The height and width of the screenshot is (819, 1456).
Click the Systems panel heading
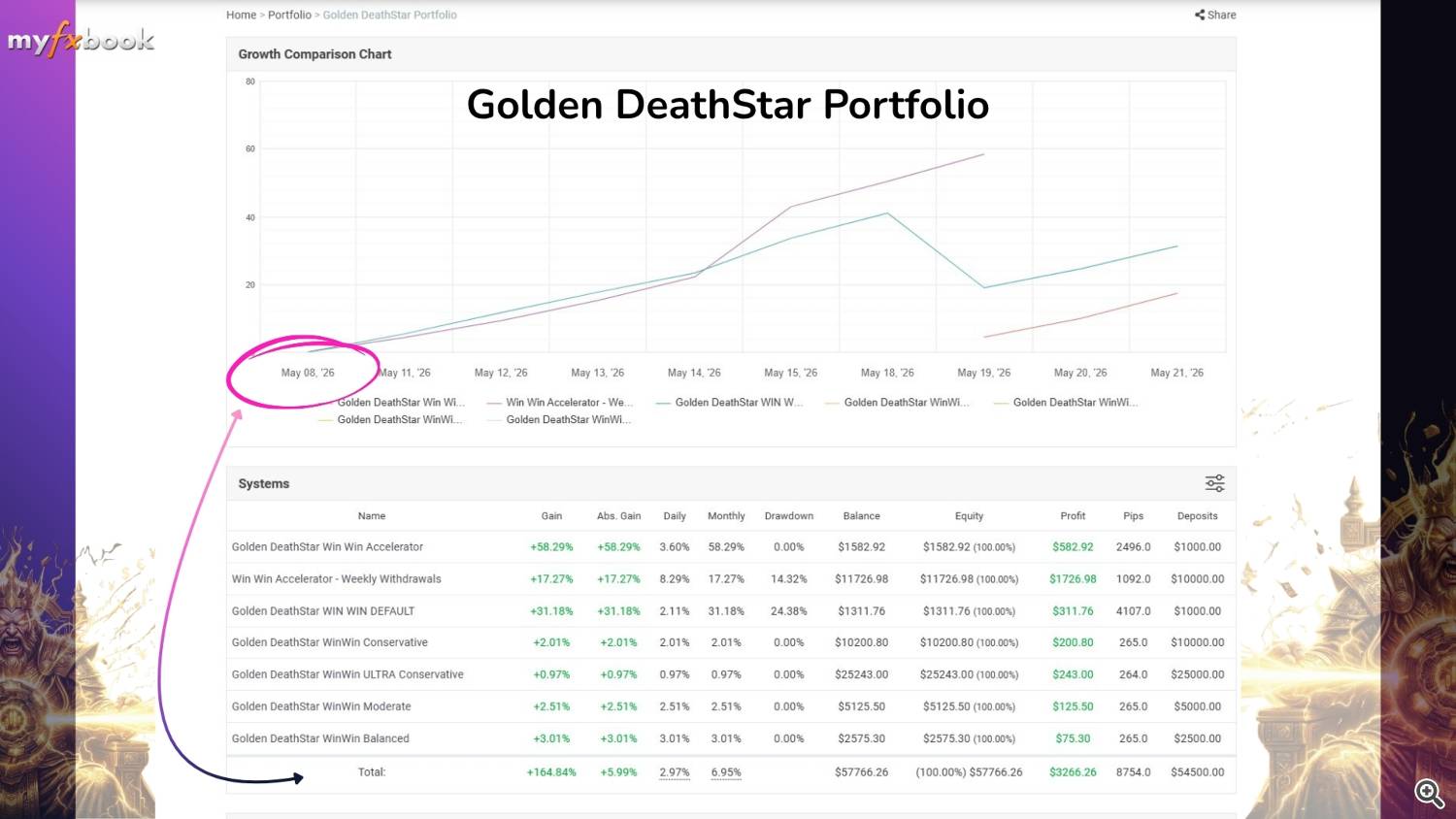264,483
